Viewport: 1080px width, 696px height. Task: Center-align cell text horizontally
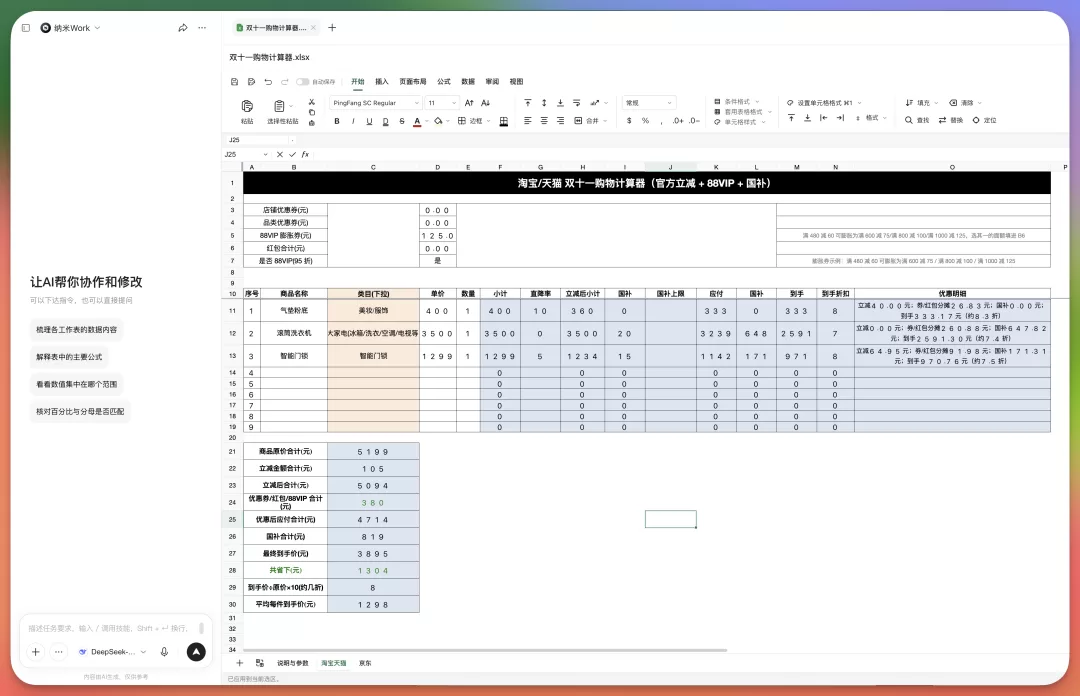pyautogui.click(x=544, y=121)
